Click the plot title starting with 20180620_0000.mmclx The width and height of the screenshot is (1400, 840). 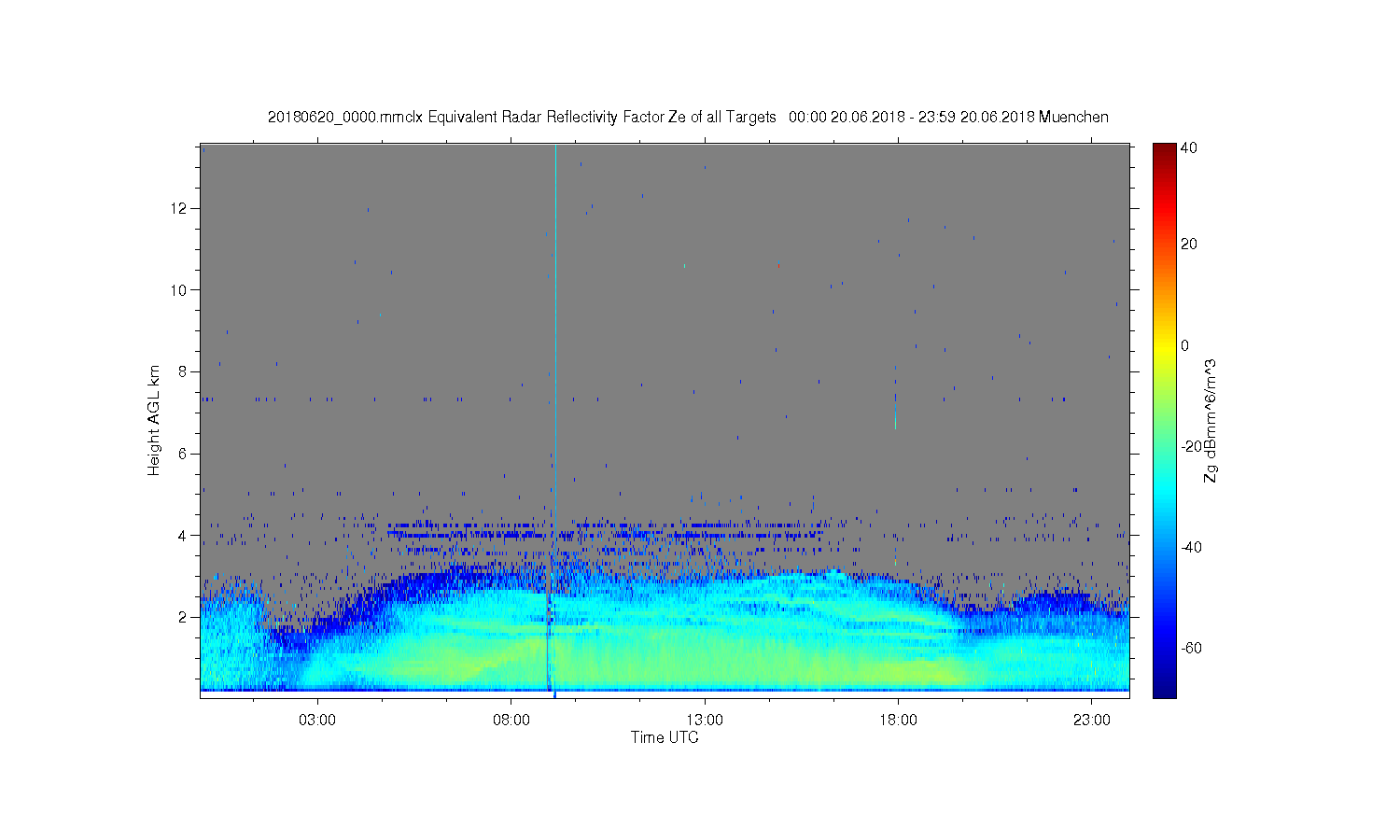click(688, 117)
